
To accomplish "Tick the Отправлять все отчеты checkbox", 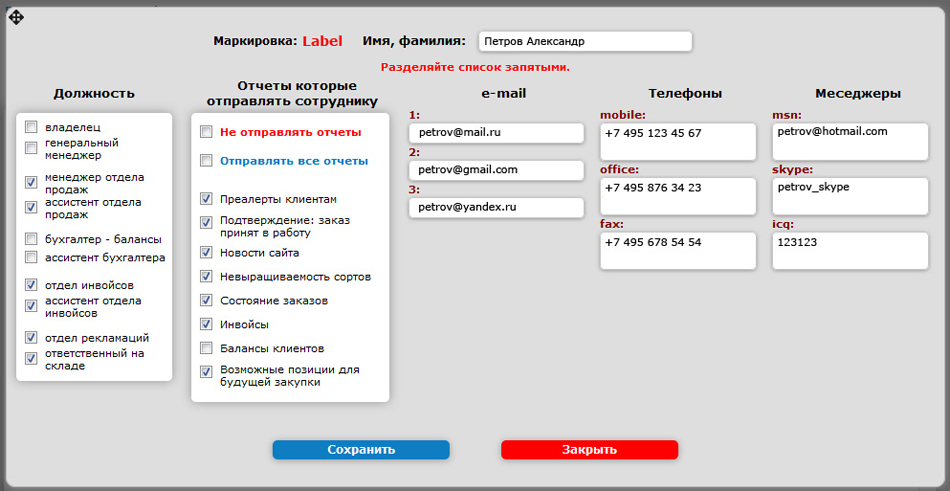I will pyautogui.click(x=207, y=161).
